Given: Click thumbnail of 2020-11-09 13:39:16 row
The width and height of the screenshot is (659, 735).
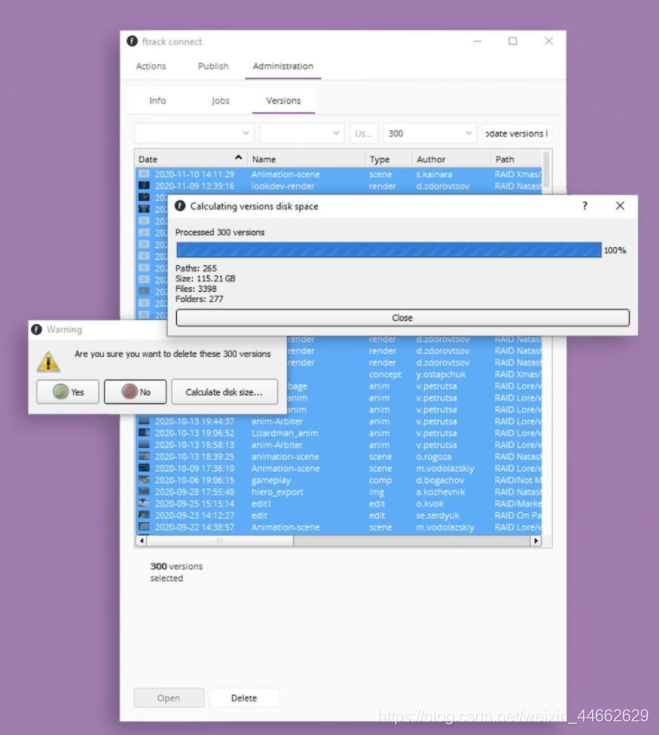Looking at the screenshot, I should (144, 186).
